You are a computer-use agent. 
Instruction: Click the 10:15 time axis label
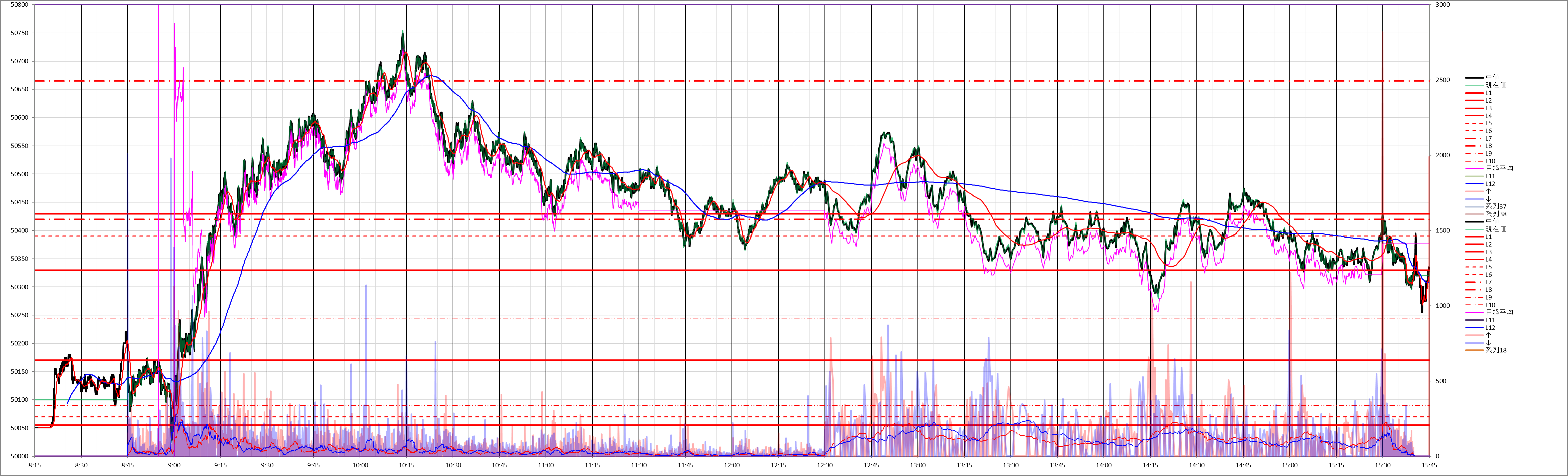tap(407, 466)
